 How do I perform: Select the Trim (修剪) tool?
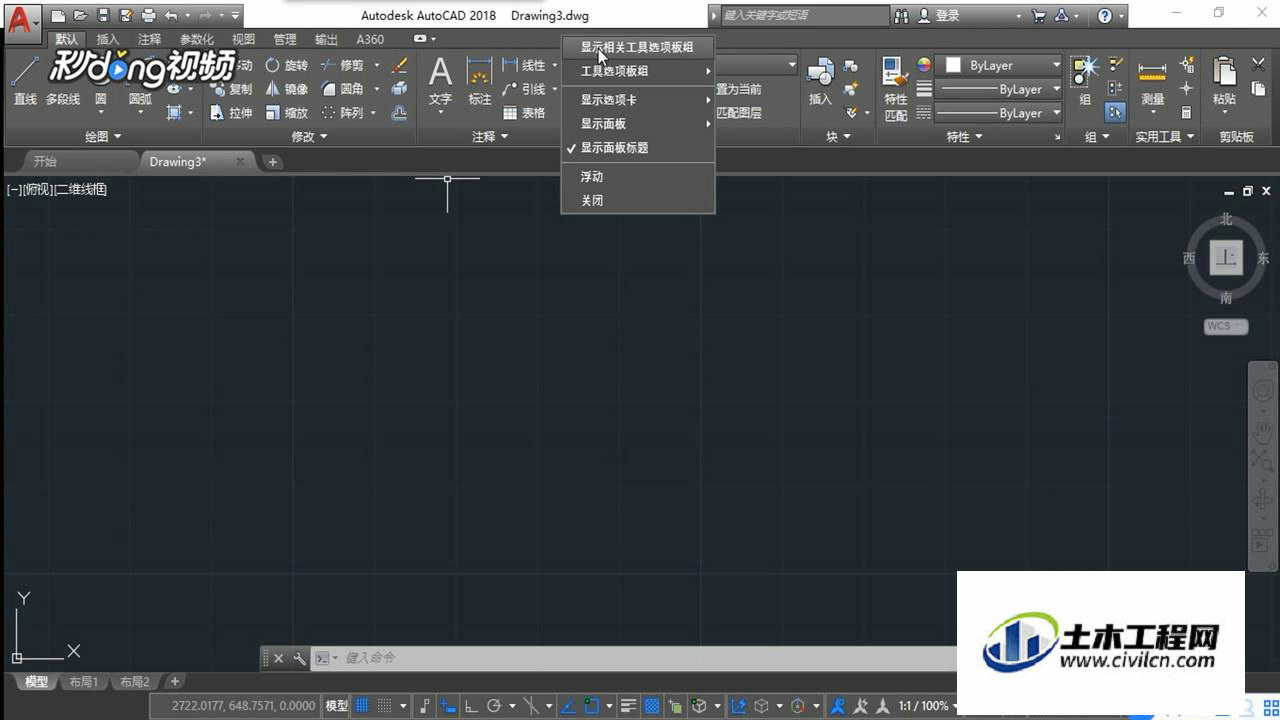tap(342, 65)
